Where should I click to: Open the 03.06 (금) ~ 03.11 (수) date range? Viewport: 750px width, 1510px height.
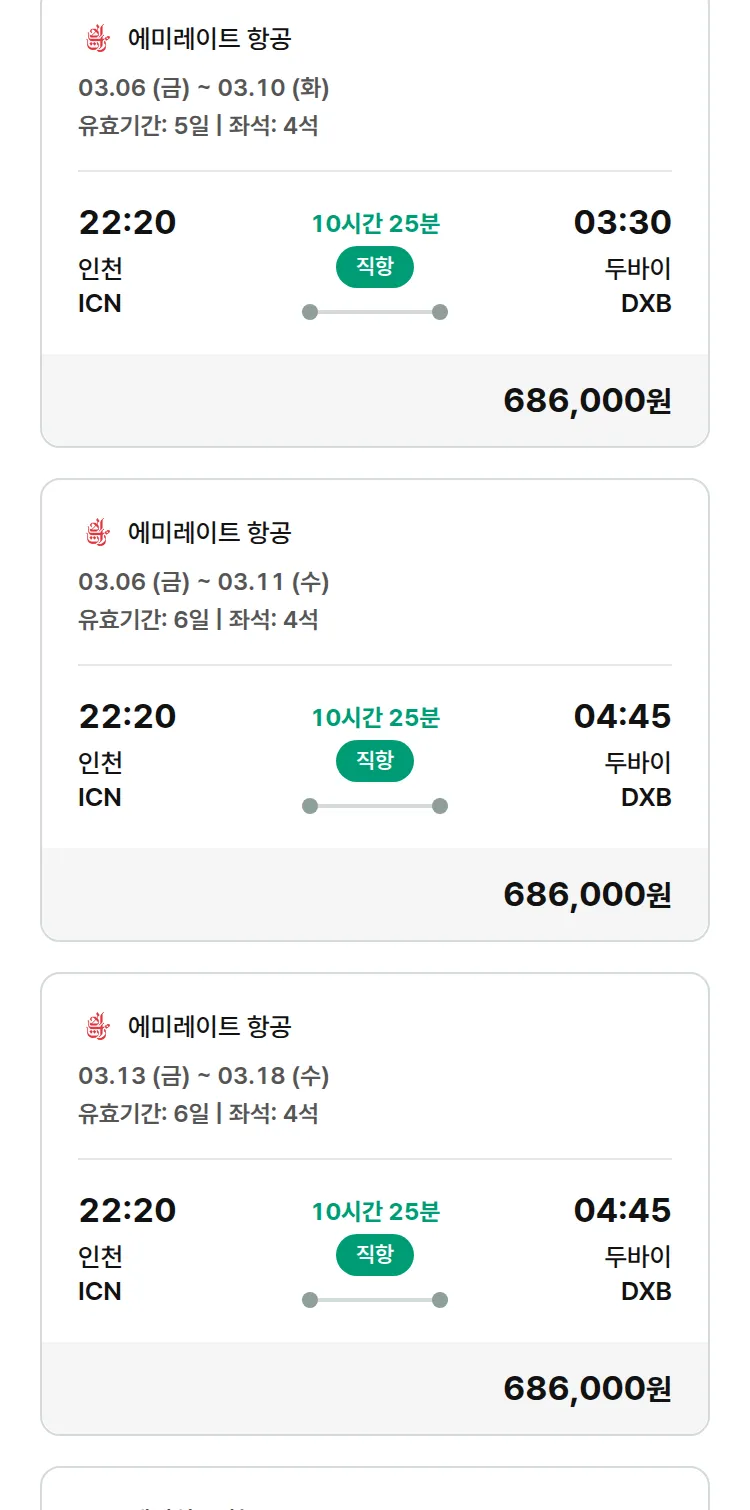(204, 581)
